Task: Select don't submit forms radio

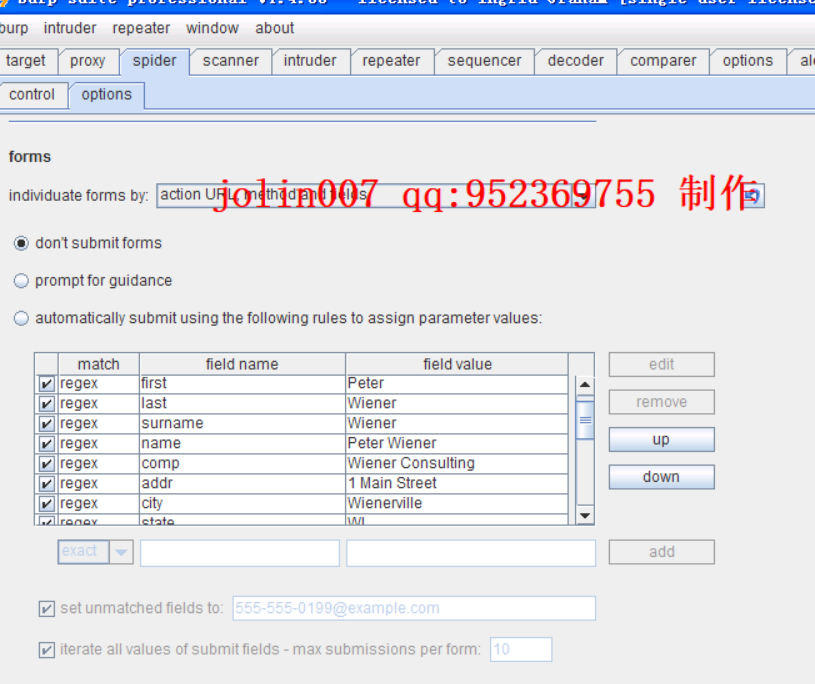Action: [21, 243]
